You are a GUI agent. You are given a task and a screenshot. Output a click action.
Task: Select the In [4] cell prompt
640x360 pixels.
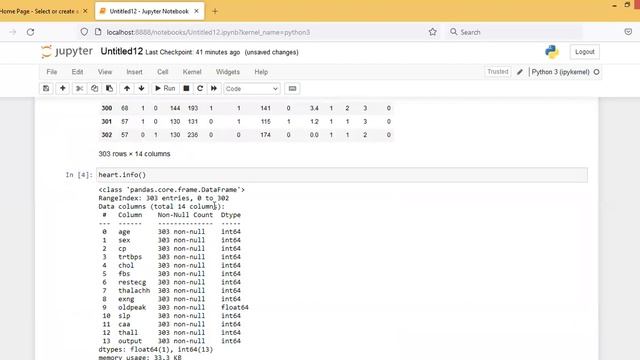79,175
